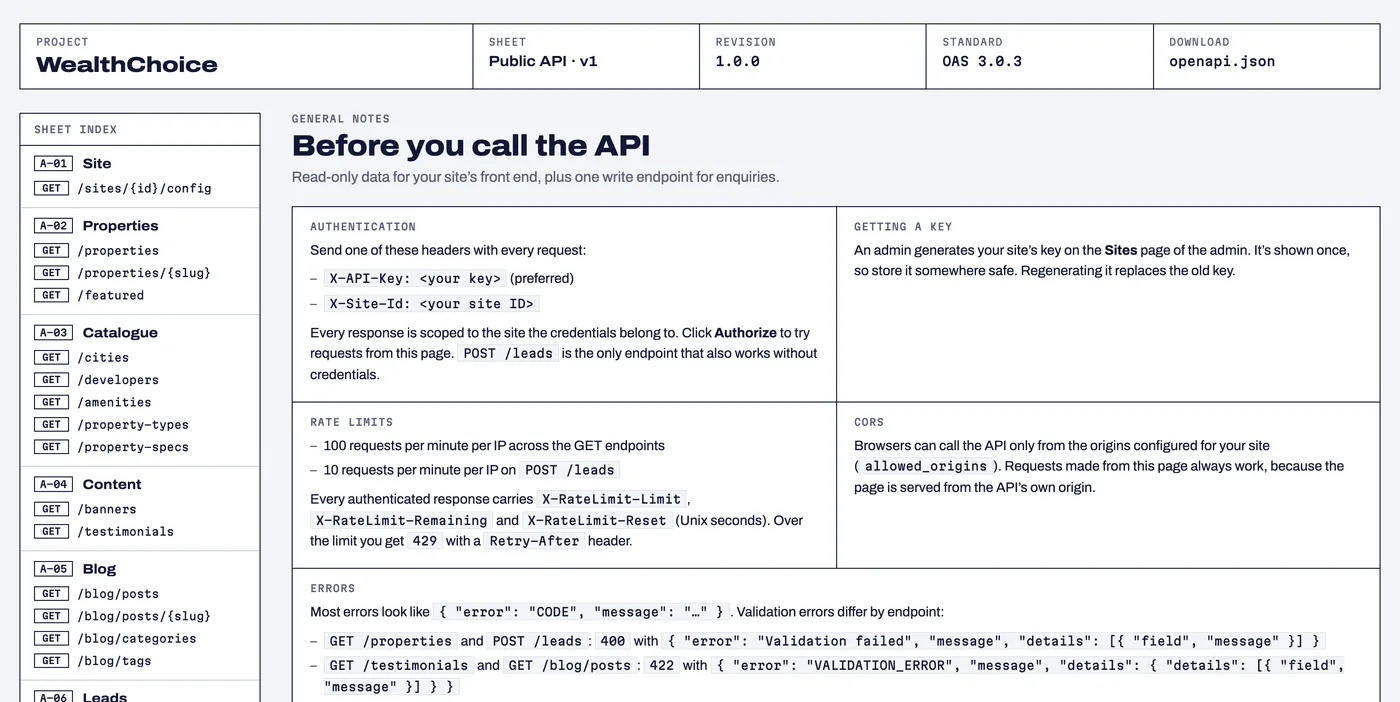1400x702 pixels.
Task: Jump to A-01 Site section
Action: pyautogui.click(x=73, y=163)
